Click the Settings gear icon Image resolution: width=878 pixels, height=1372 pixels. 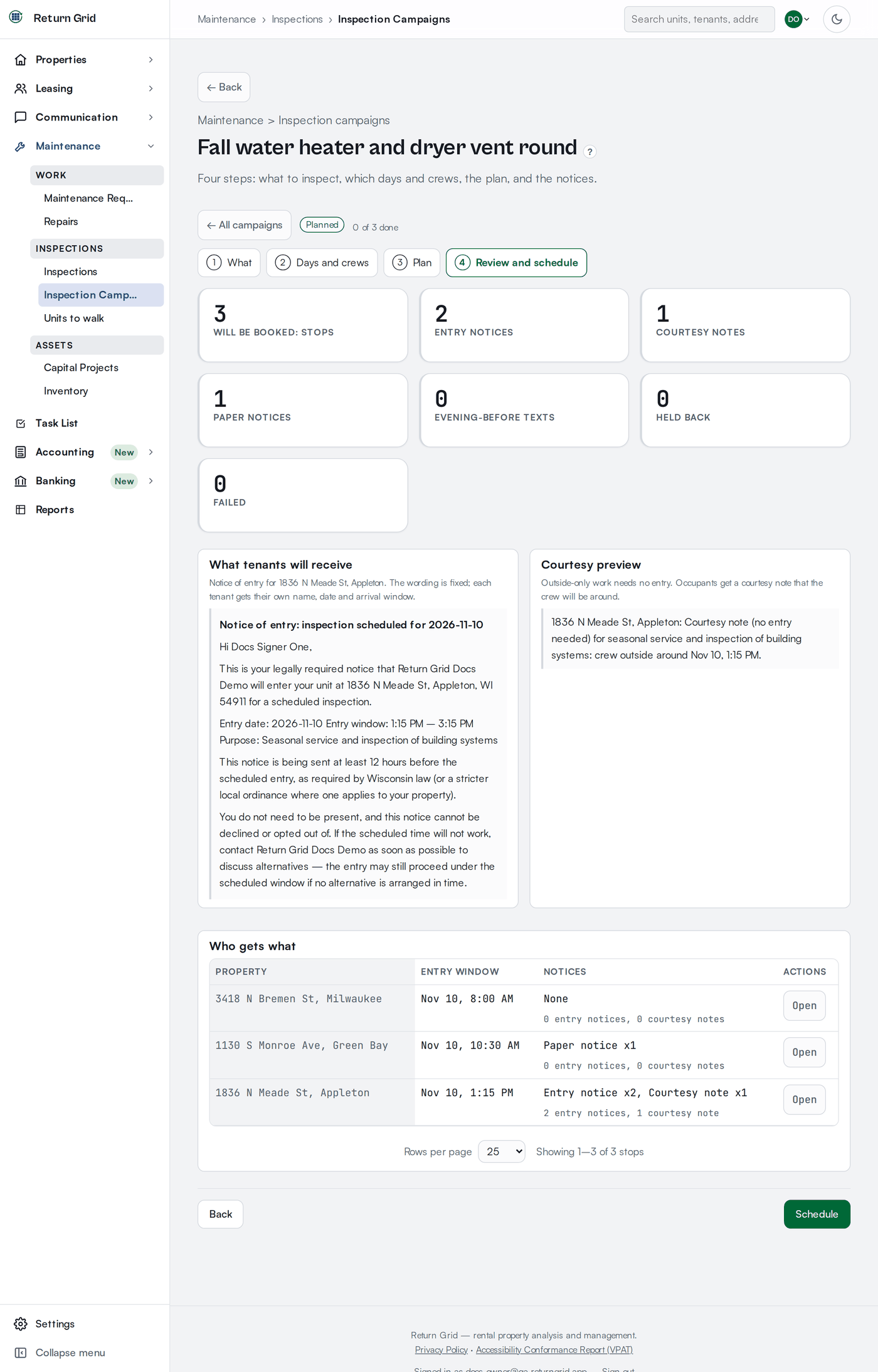coord(21,1324)
